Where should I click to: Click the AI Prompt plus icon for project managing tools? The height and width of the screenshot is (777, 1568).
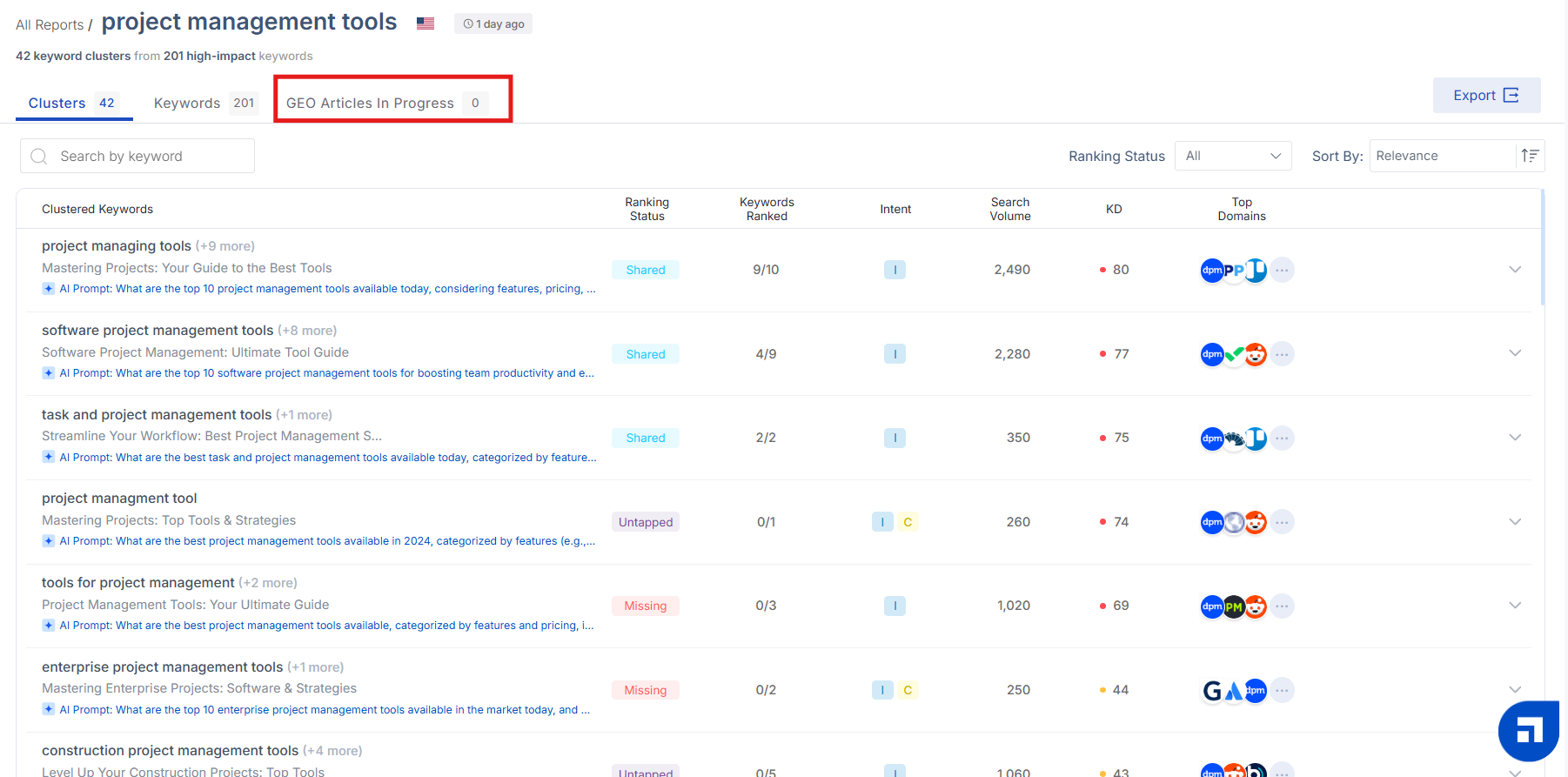(49, 289)
